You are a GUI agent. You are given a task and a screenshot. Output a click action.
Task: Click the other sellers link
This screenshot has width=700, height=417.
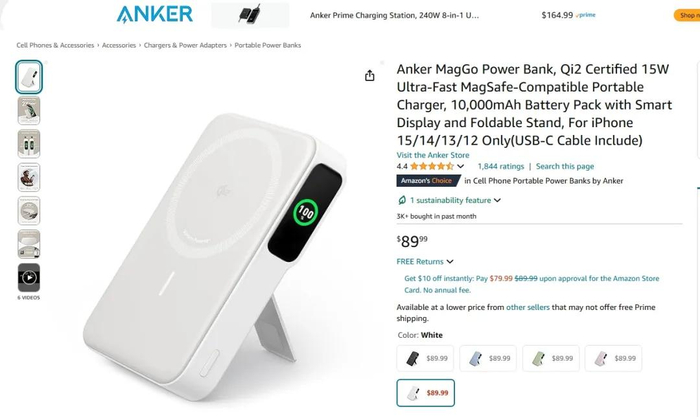pyautogui.click(x=528, y=307)
